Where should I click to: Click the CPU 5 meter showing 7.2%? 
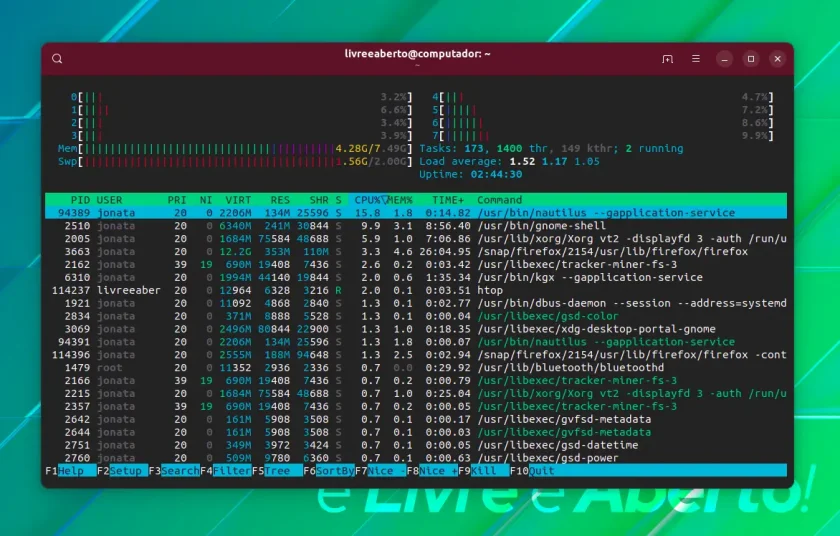pos(603,110)
